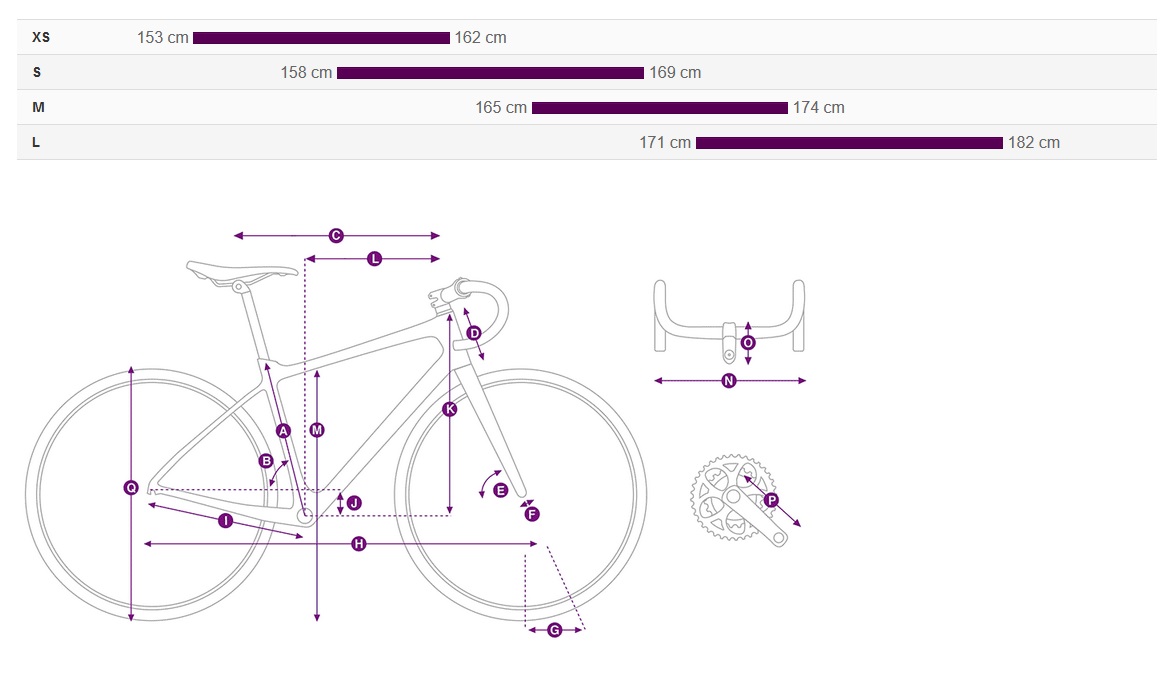
Task: Click the E head angle marker
Action: tap(501, 491)
